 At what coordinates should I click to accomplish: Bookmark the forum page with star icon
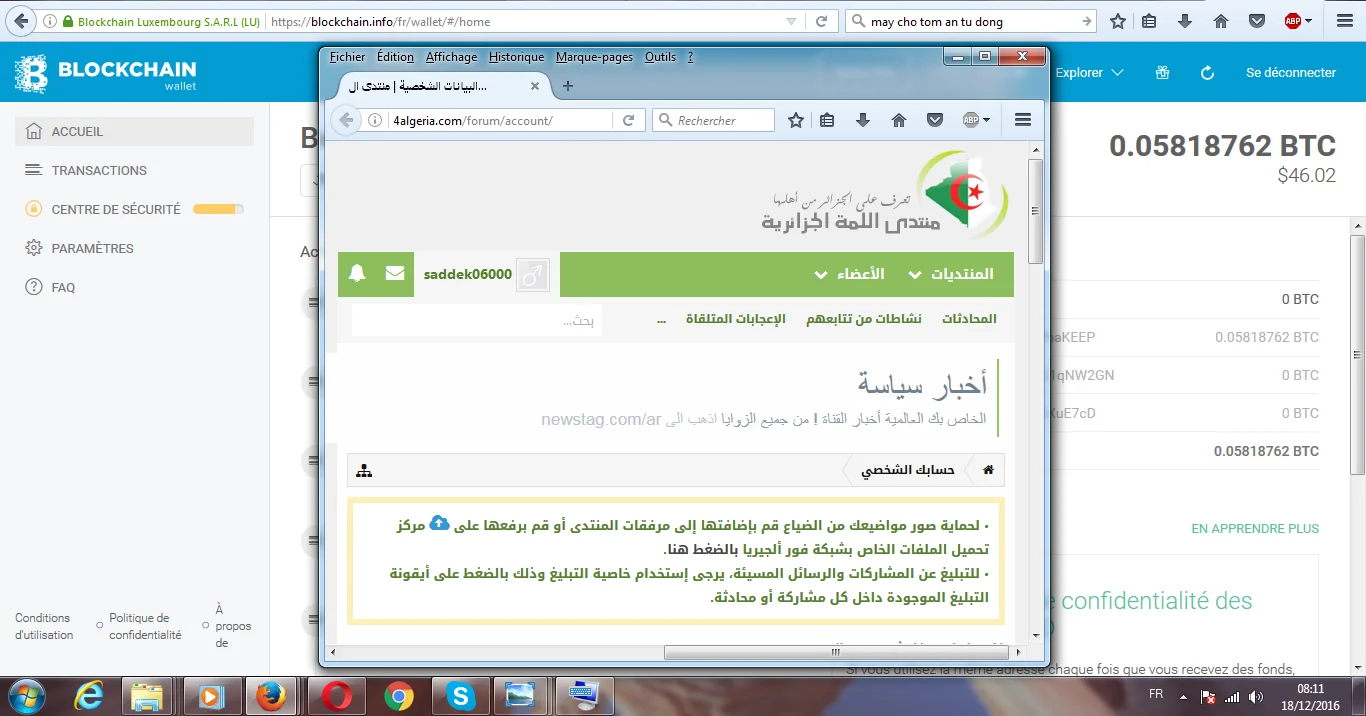796,120
